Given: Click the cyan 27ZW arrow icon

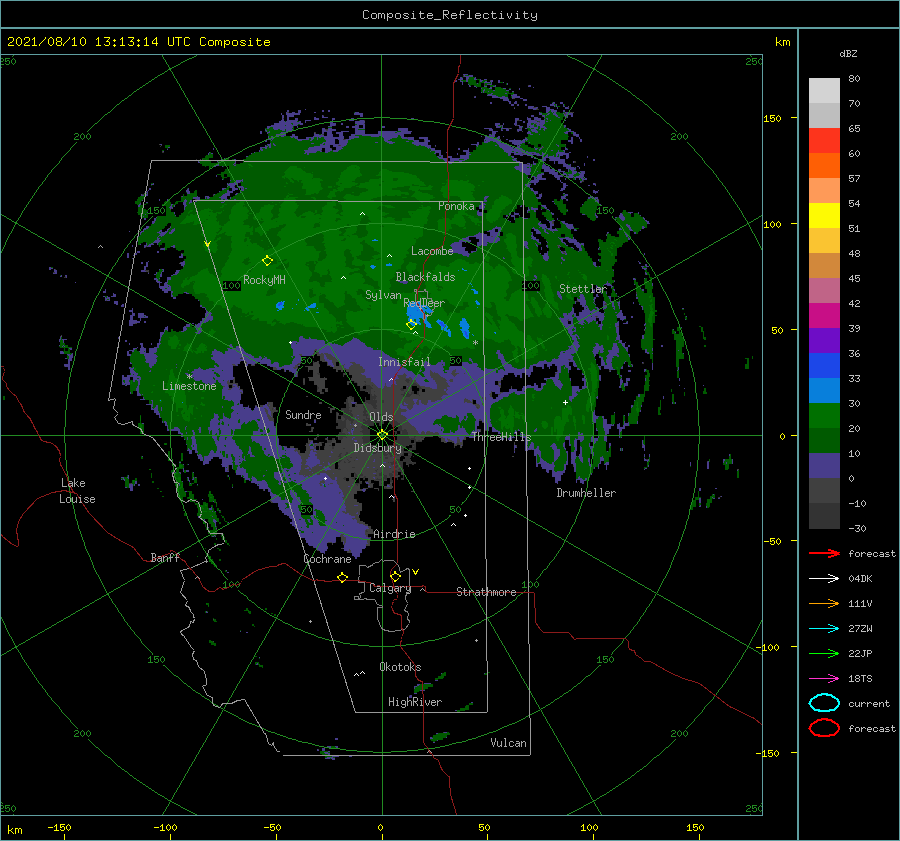Looking at the screenshot, I should [824, 629].
